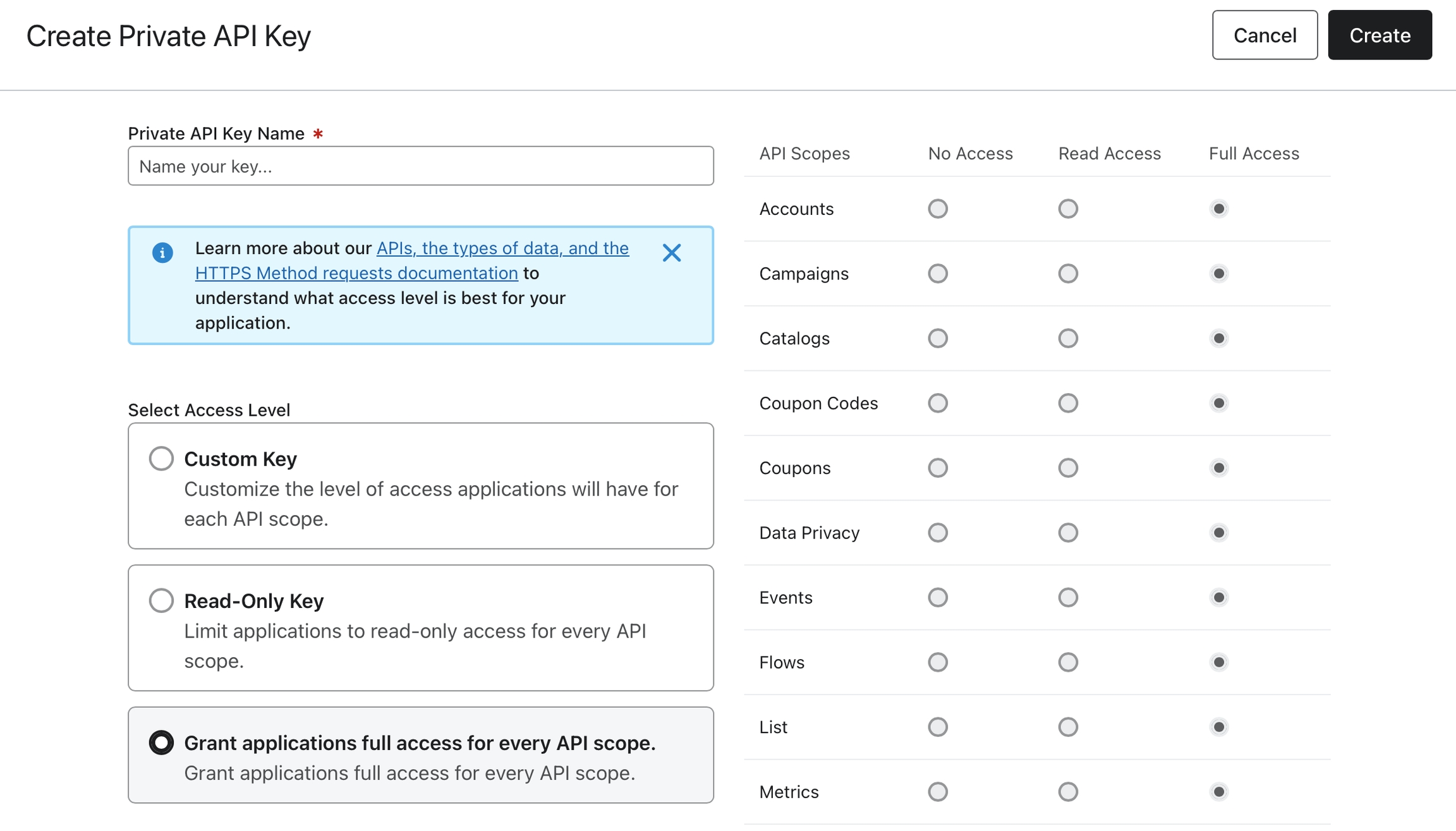
Task: Set Events scope to Read Access
Action: [1068, 597]
